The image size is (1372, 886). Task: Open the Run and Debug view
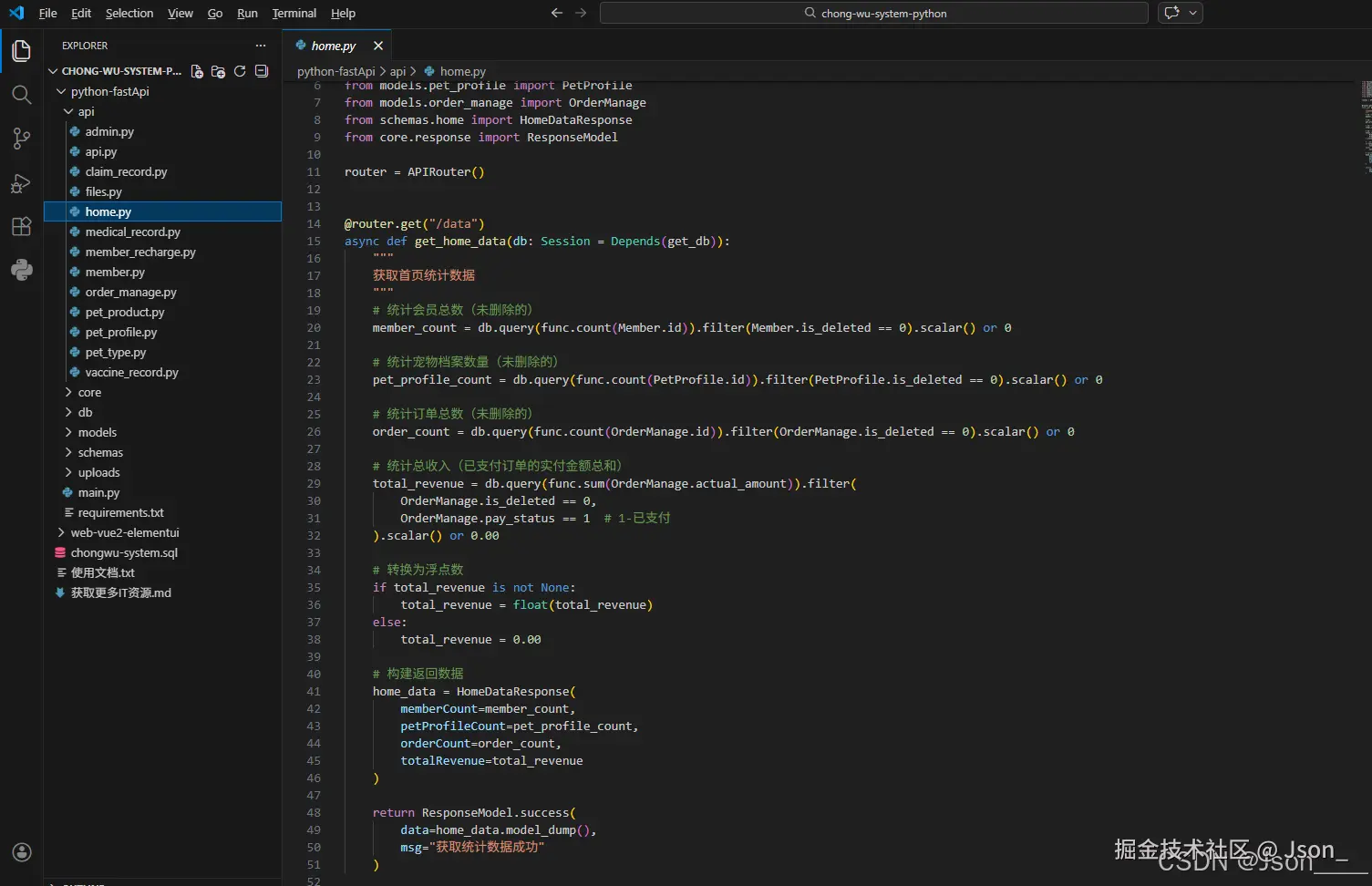21,183
